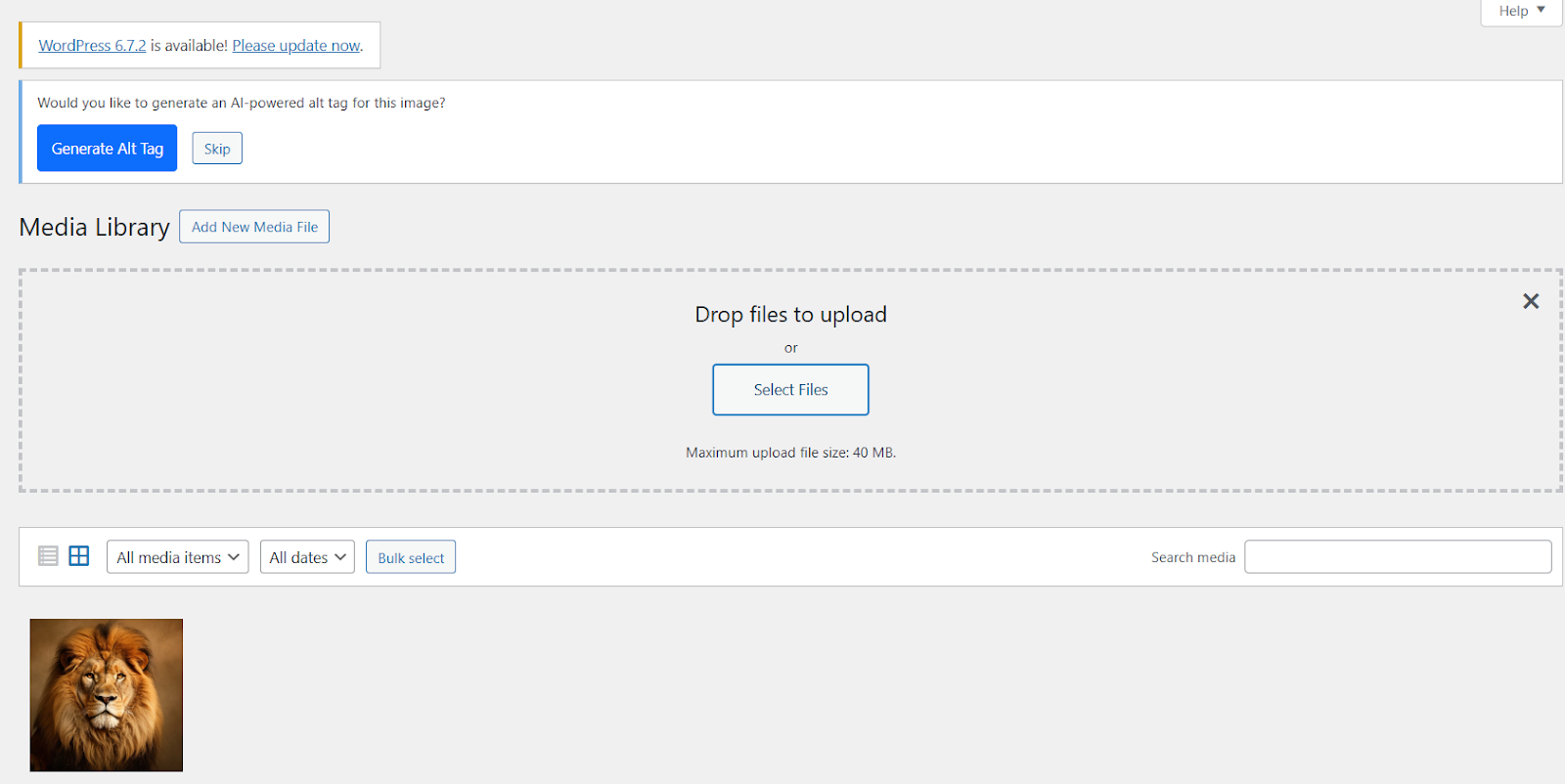The width and height of the screenshot is (1565, 784).
Task: Skip the AI alt tag prompt
Action: (217, 149)
